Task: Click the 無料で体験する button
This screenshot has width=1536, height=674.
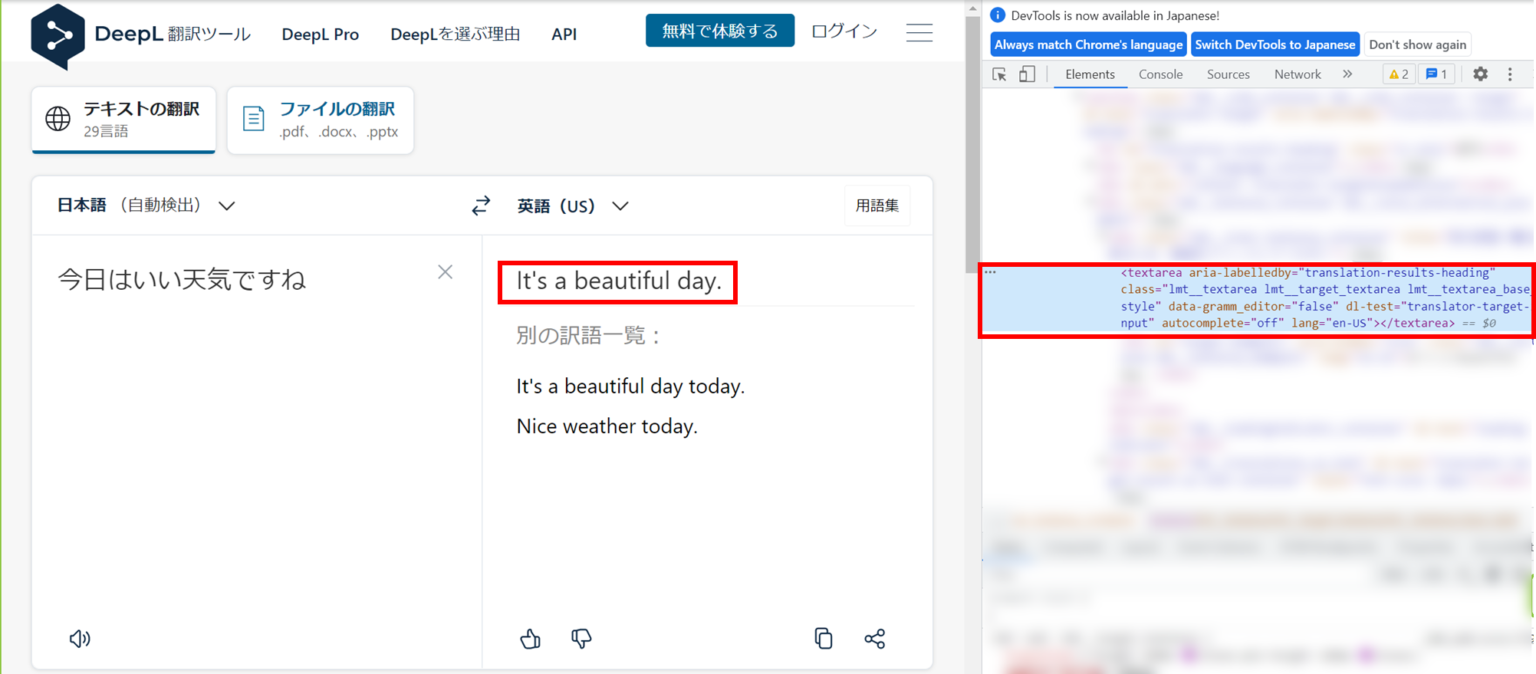Action: click(720, 31)
